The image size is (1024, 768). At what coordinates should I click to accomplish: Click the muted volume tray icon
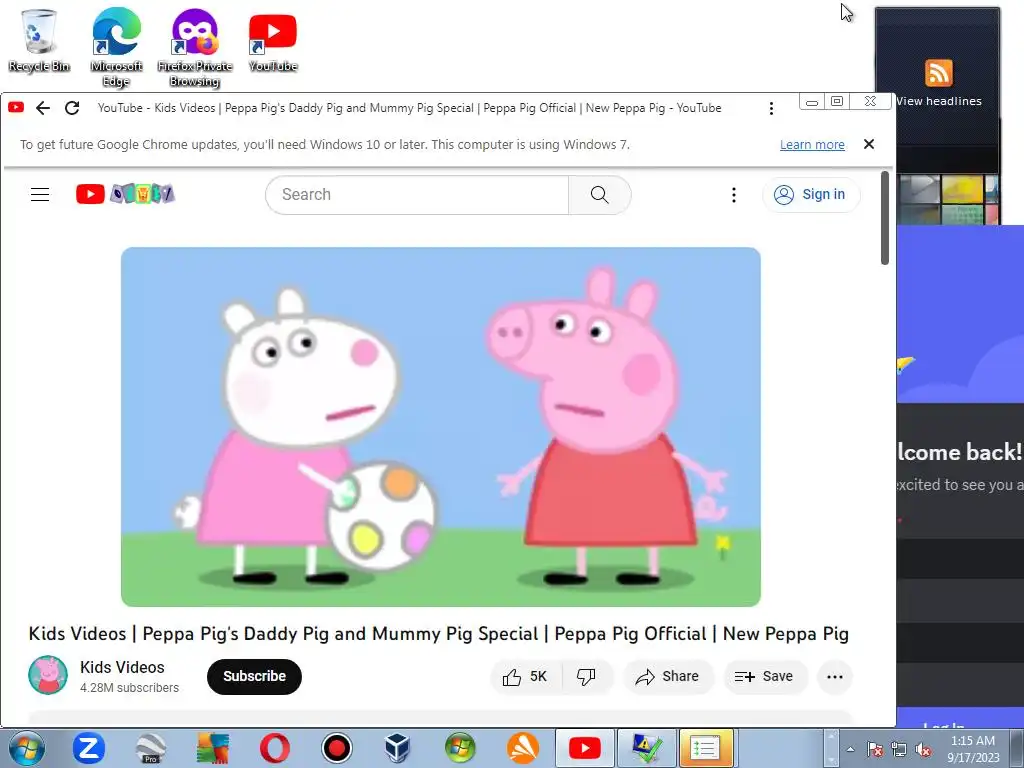tap(923, 749)
